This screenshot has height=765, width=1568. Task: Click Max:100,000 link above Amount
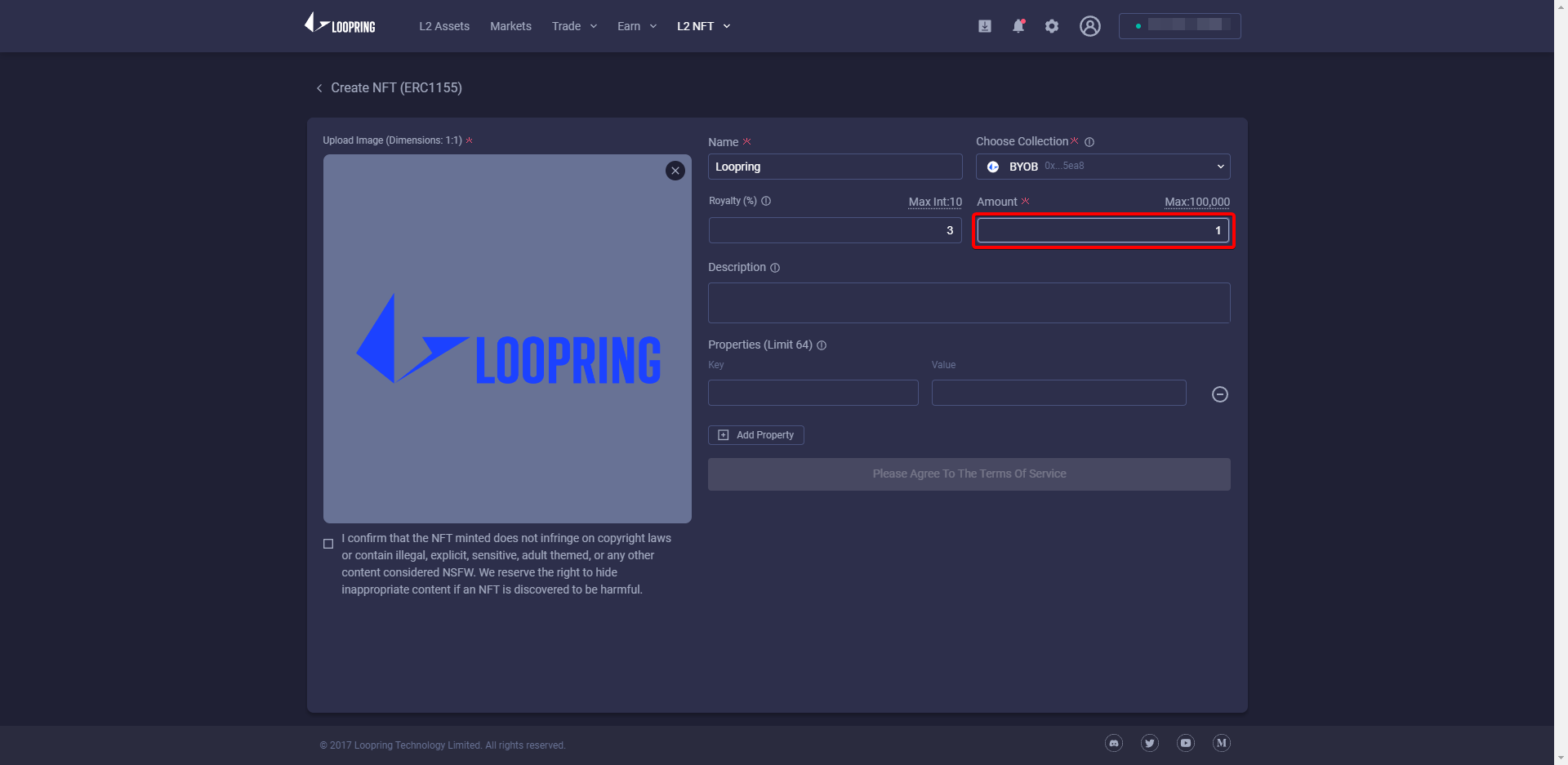pos(1197,202)
